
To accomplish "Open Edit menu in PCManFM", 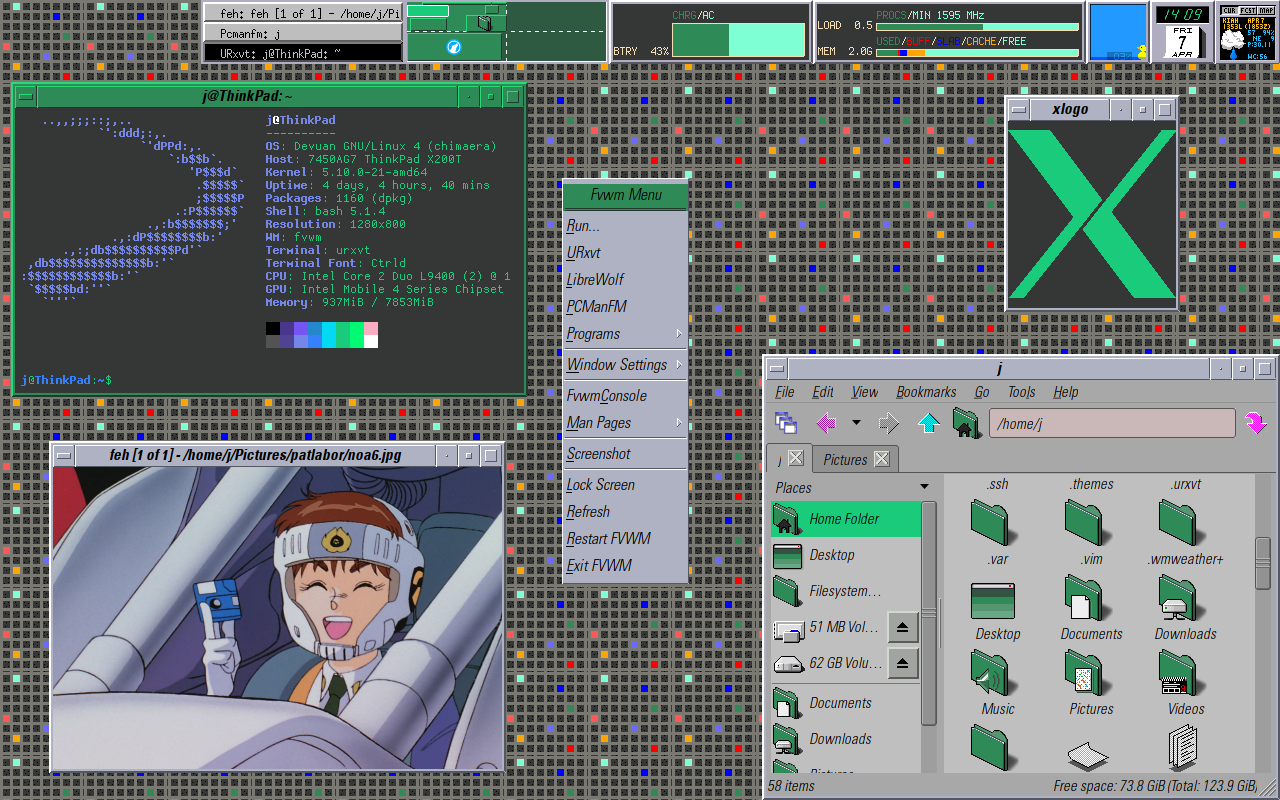I will click(823, 392).
